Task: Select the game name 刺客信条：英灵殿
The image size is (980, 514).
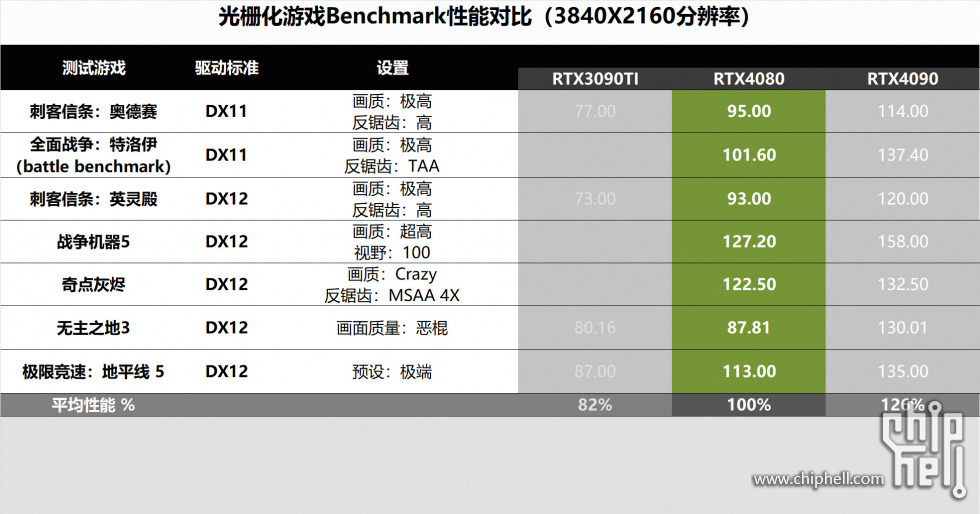Action: (x=94, y=199)
